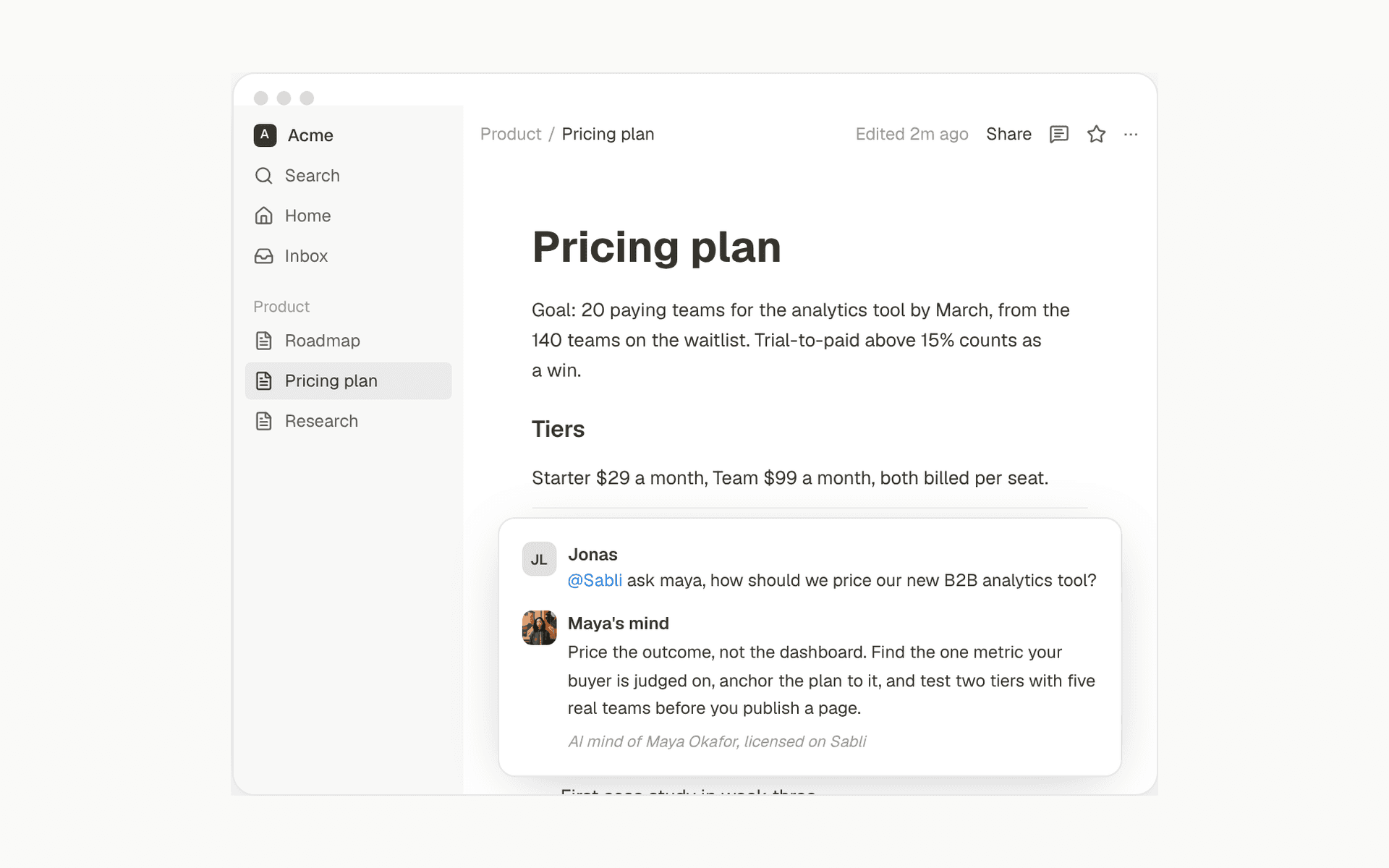1389x868 pixels.
Task: Click the Roadmap page document icon
Action: coord(264,341)
